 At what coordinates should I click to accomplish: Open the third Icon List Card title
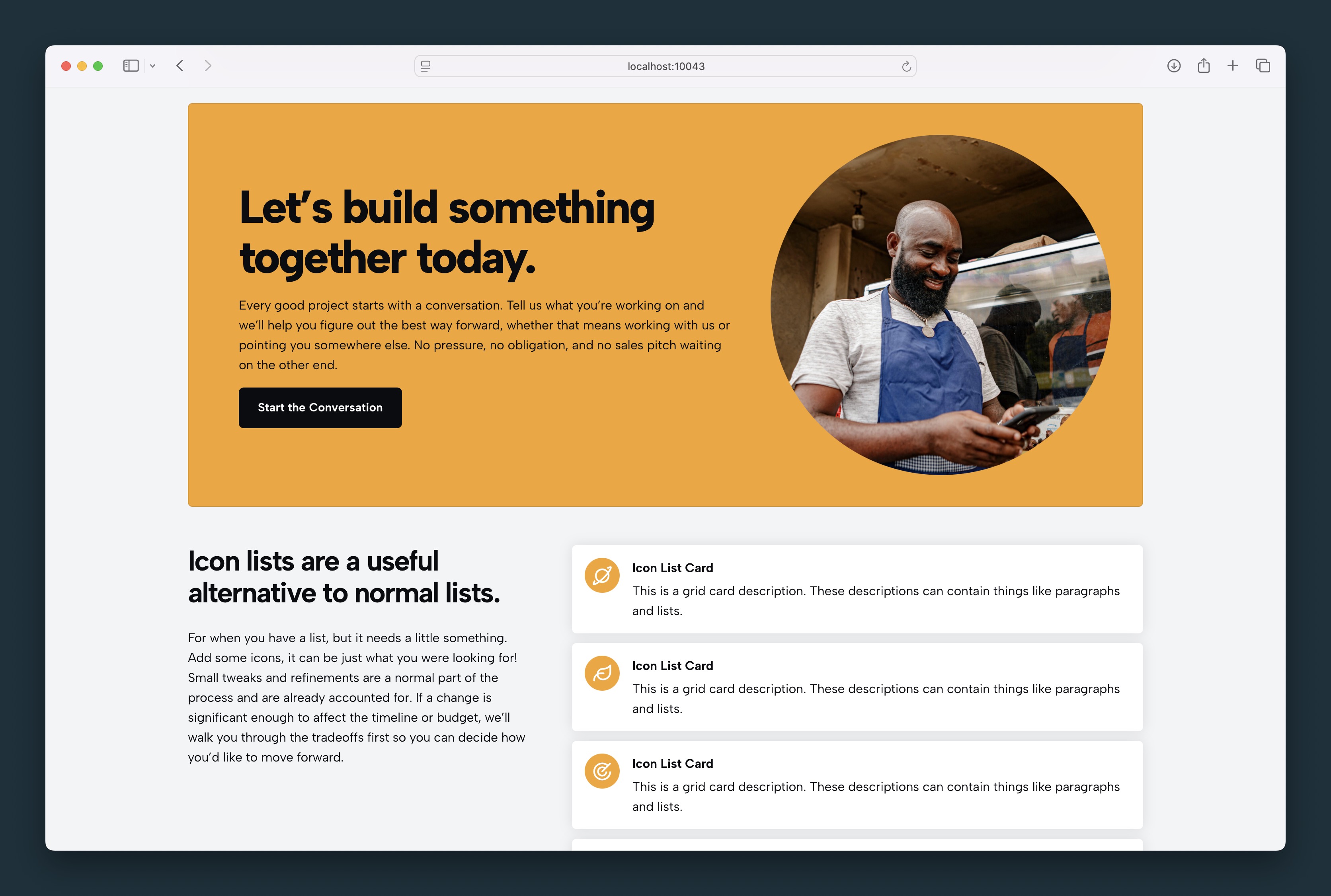(x=672, y=764)
